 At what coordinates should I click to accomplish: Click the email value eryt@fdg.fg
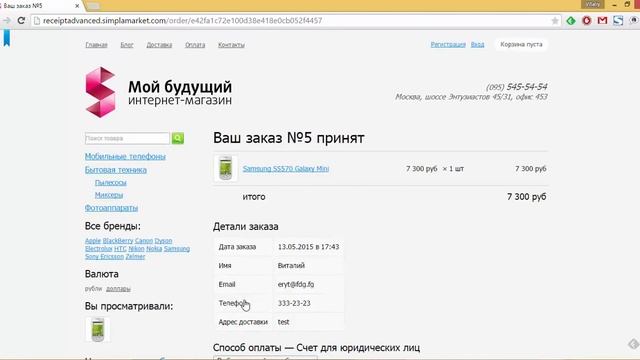point(296,284)
